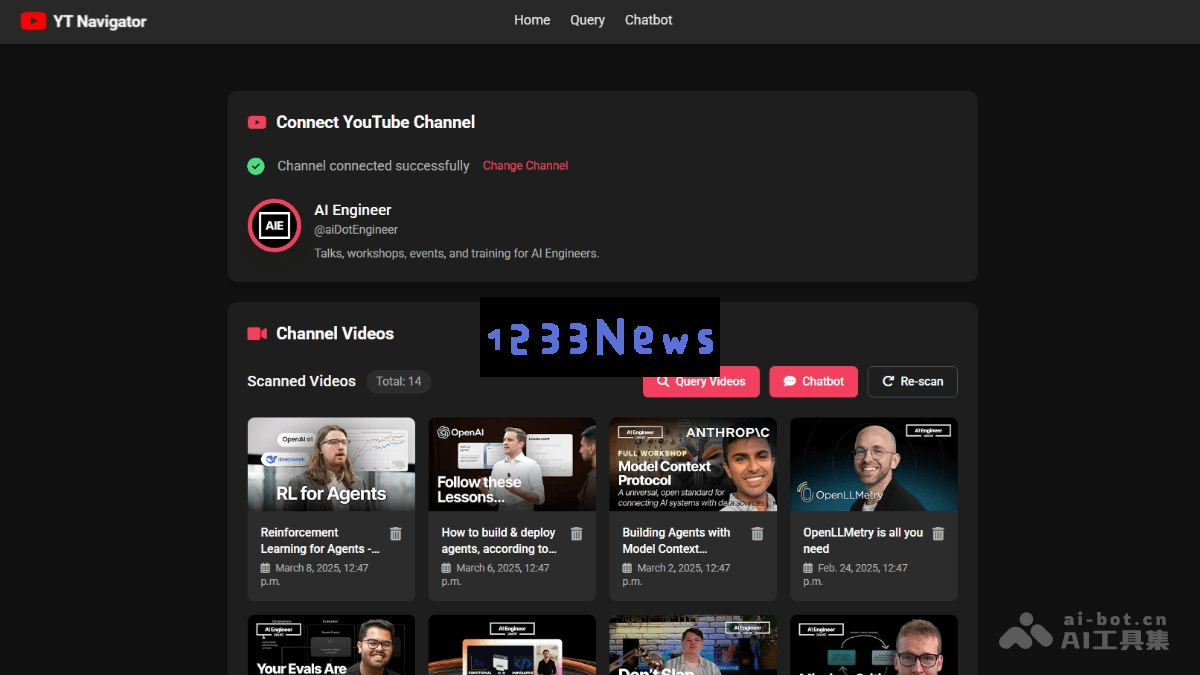
Task: Click the @aiDotEngineer channel handle
Action: point(356,230)
